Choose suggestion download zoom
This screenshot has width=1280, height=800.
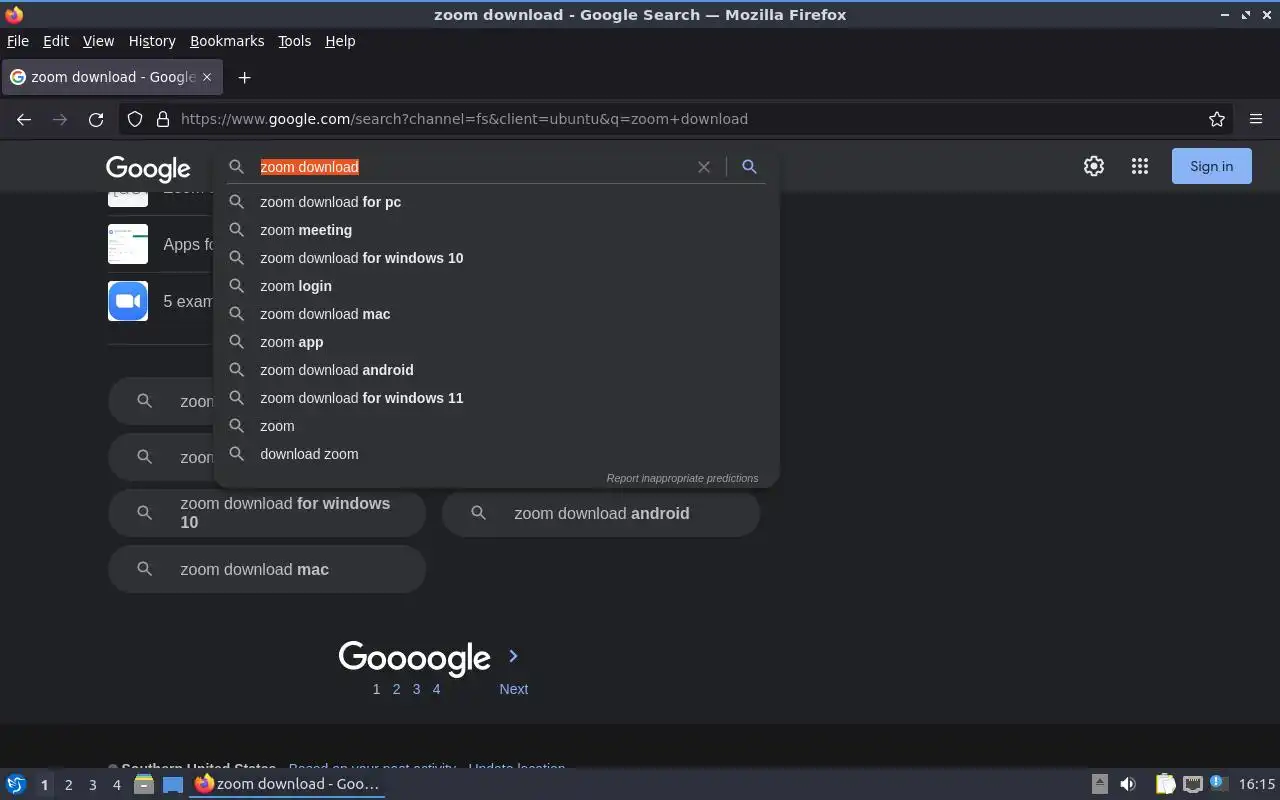496,454
